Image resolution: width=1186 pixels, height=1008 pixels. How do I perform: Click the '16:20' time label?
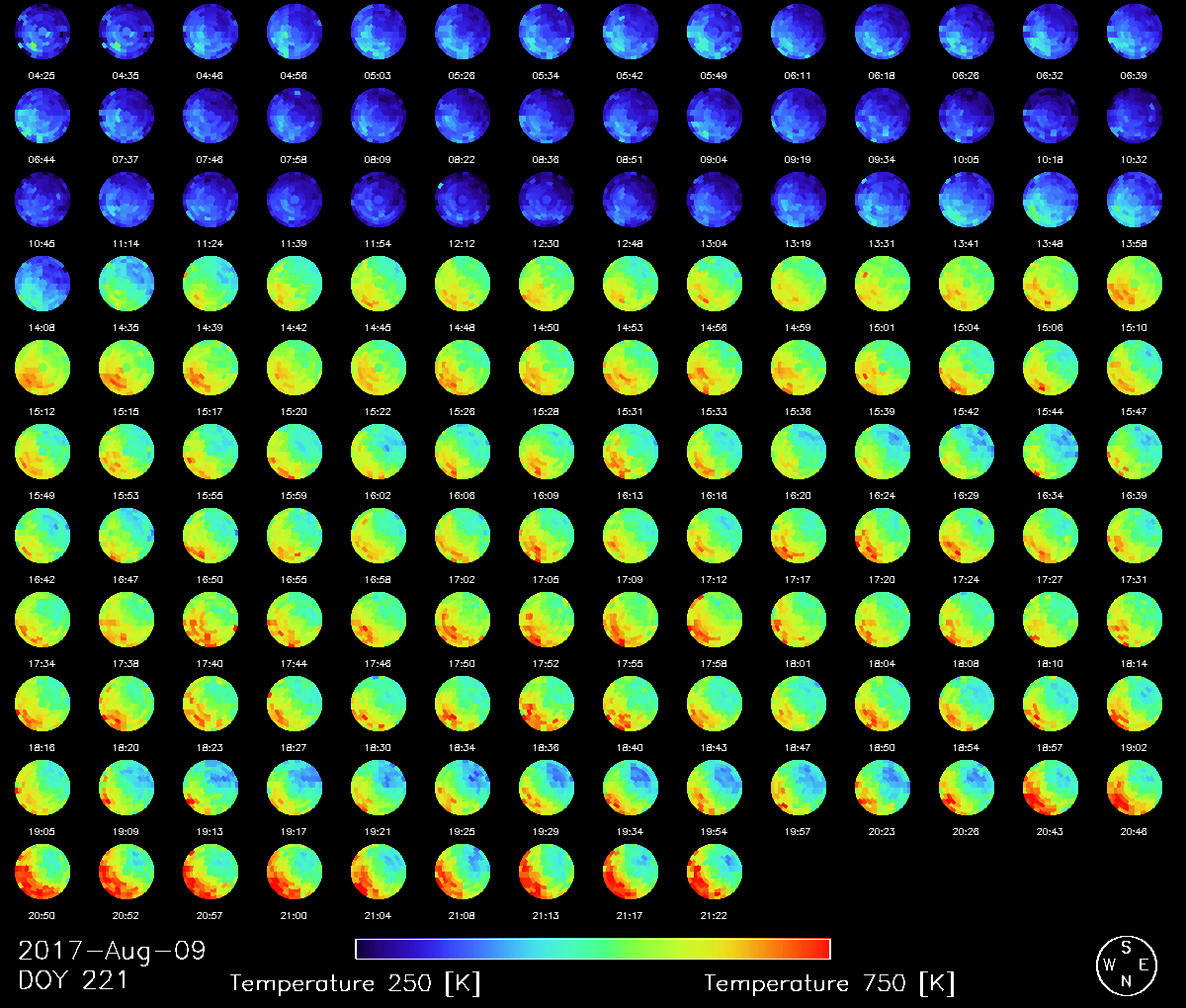798,496
